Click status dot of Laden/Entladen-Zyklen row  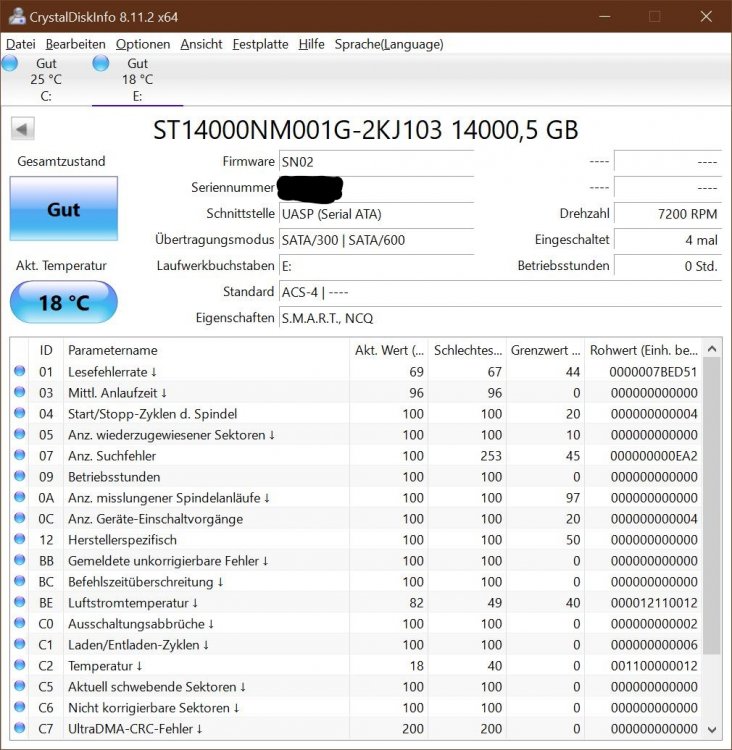coord(20,644)
